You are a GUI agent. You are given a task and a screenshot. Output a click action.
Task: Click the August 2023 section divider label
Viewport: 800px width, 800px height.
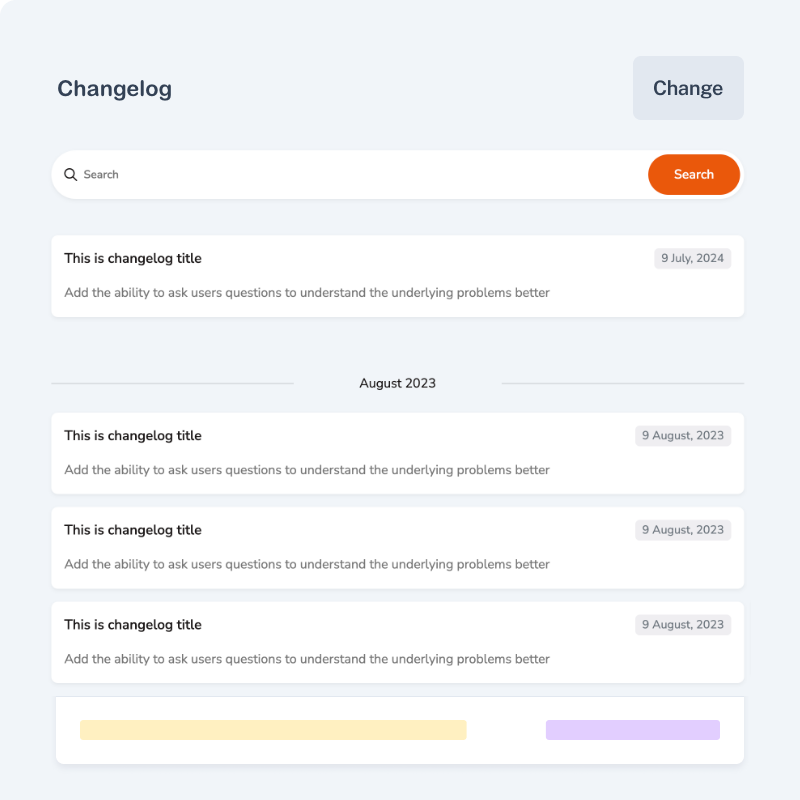click(x=397, y=383)
